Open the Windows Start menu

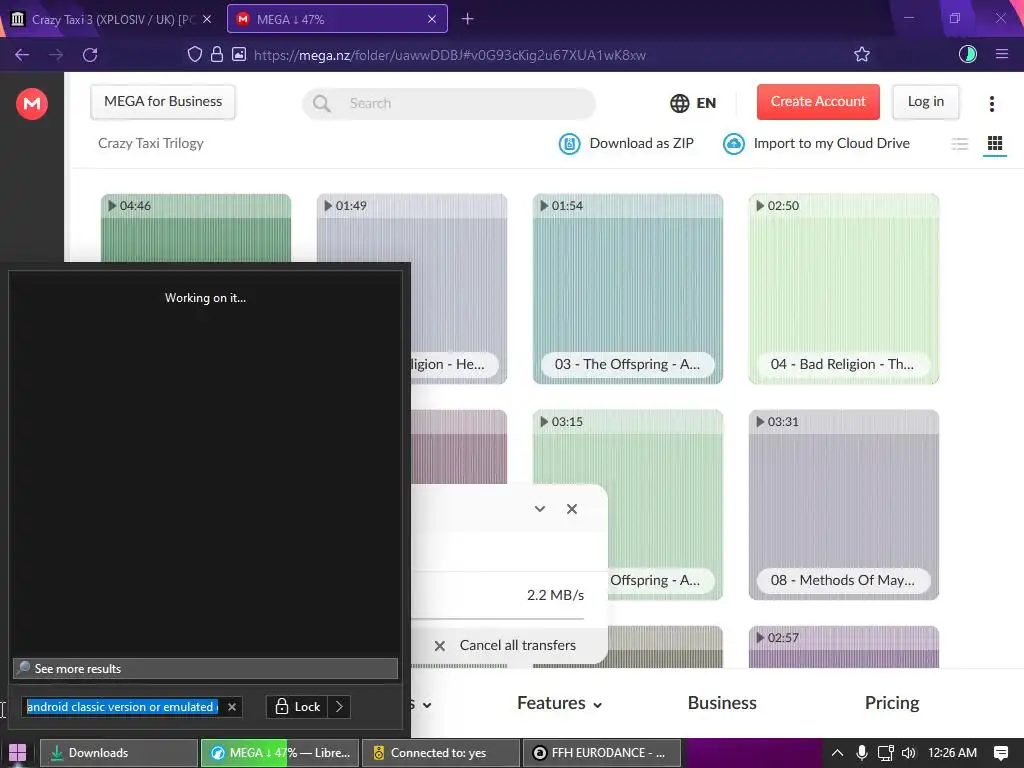pyautogui.click(x=18, y=753)
